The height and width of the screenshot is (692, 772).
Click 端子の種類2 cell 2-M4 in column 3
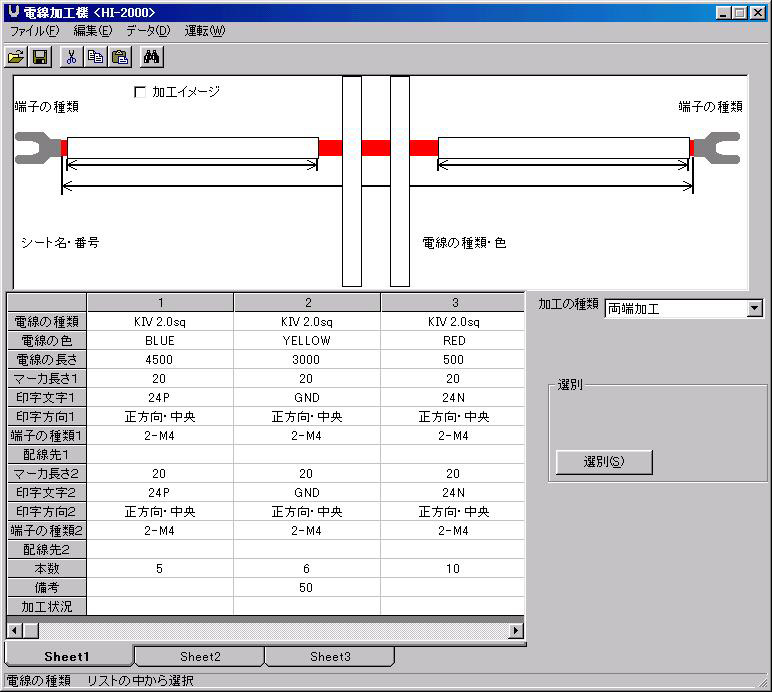coord(453,531)
